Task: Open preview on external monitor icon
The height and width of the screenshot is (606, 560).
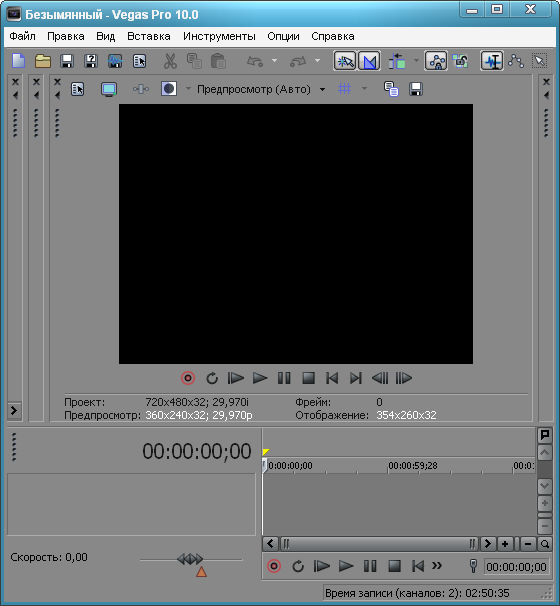Action: tap(109, 89)
